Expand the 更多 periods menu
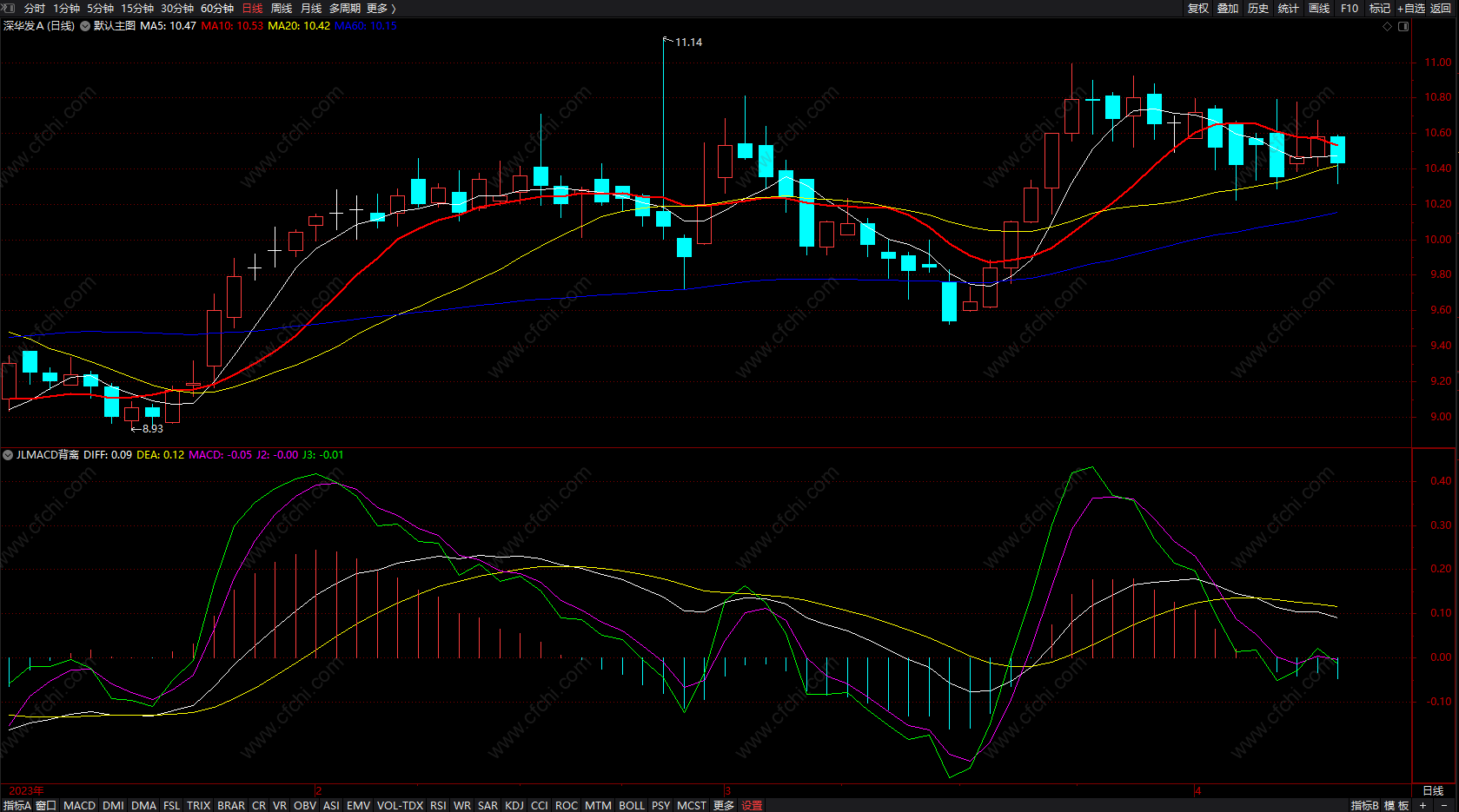The width and height of the screenshot is (1459, 812). click(x=381, y=9)
